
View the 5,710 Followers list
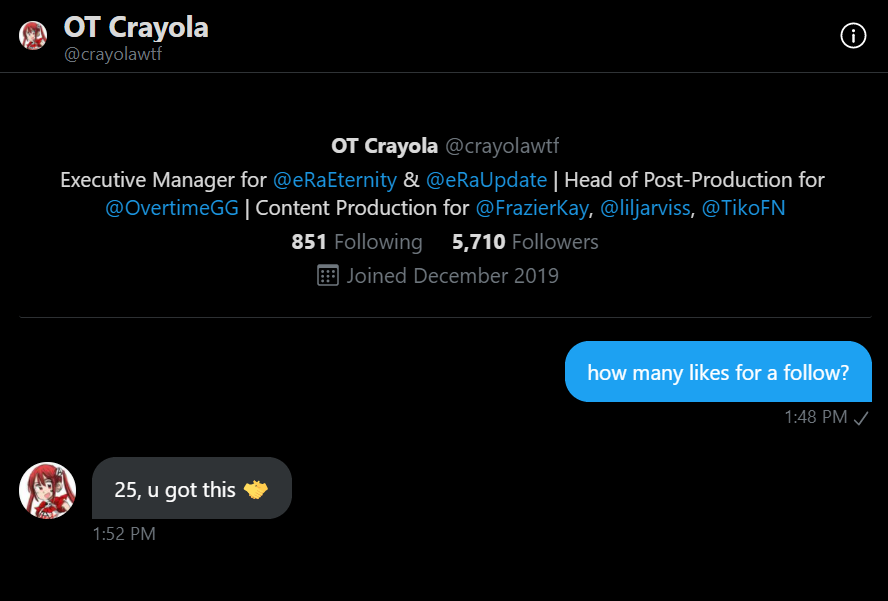tap(525, 242)
